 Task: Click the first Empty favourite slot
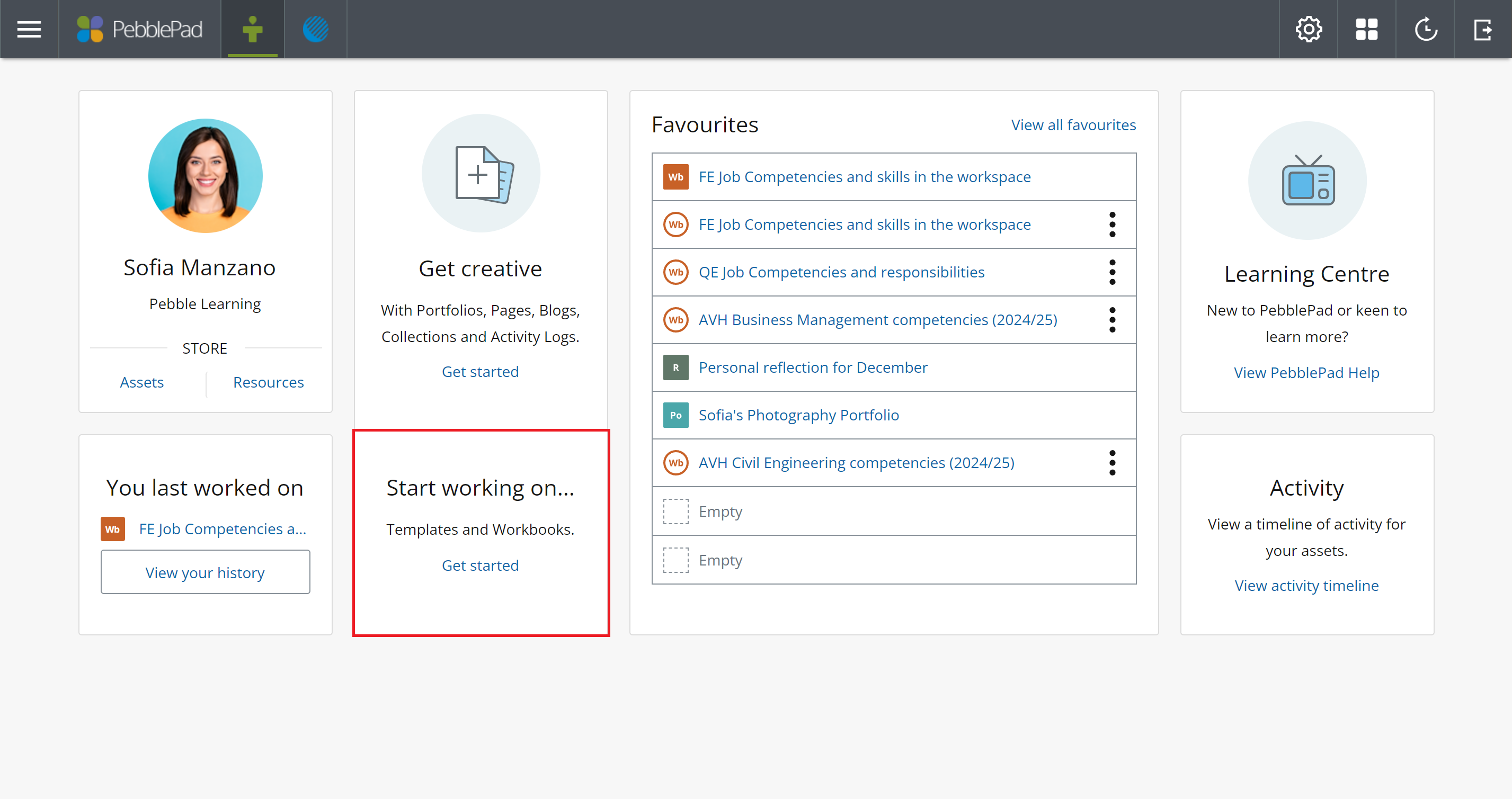[719, 511]
